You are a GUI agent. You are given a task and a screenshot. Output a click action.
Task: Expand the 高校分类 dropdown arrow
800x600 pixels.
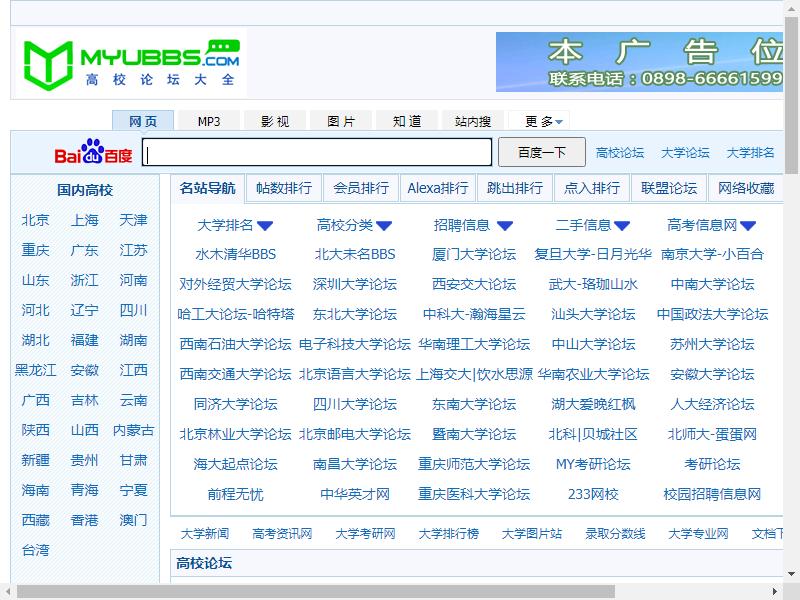tap(384, 226)
